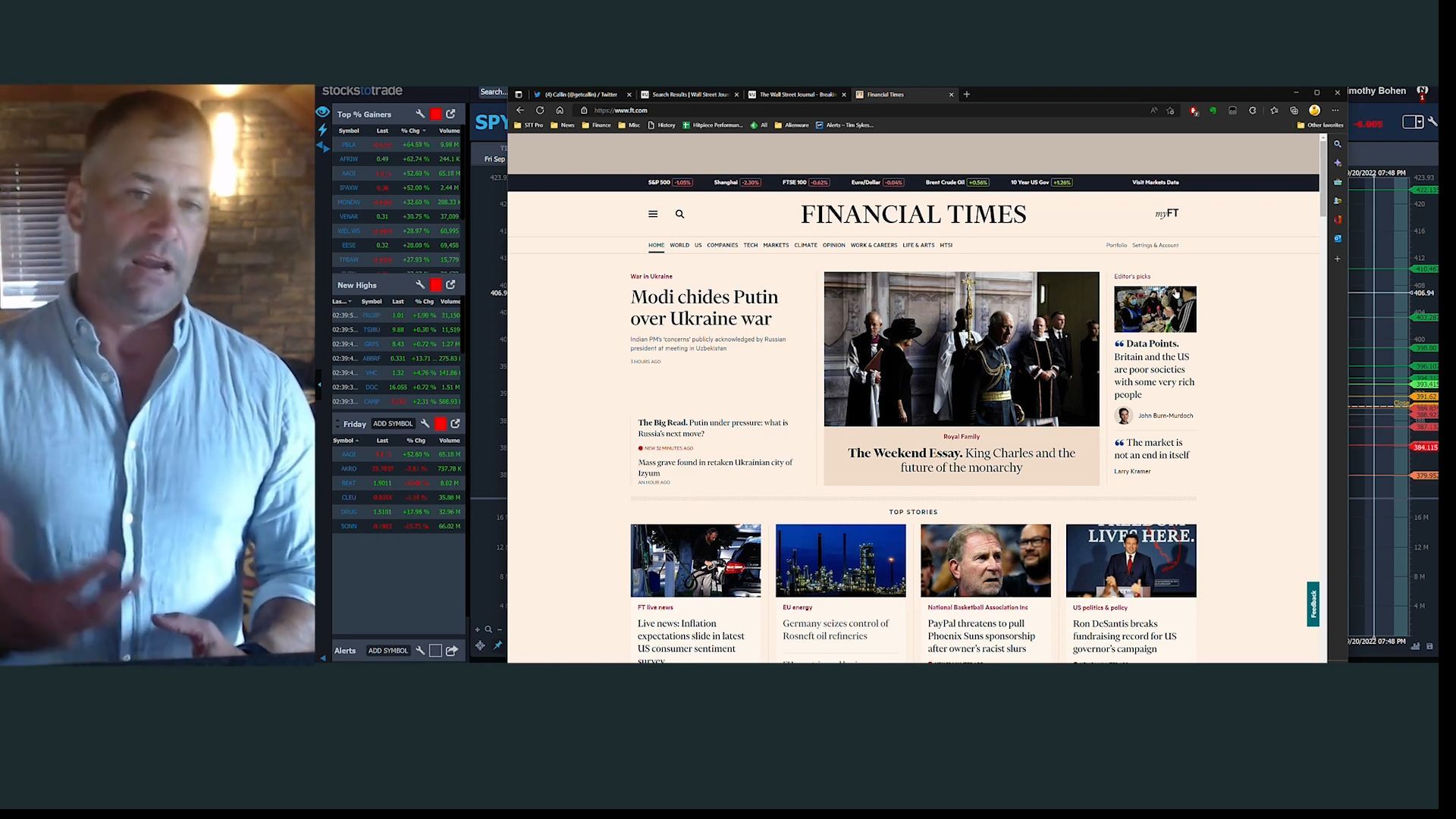
Task: Switch to the Twitter browser tab
Action: point(580,95)
